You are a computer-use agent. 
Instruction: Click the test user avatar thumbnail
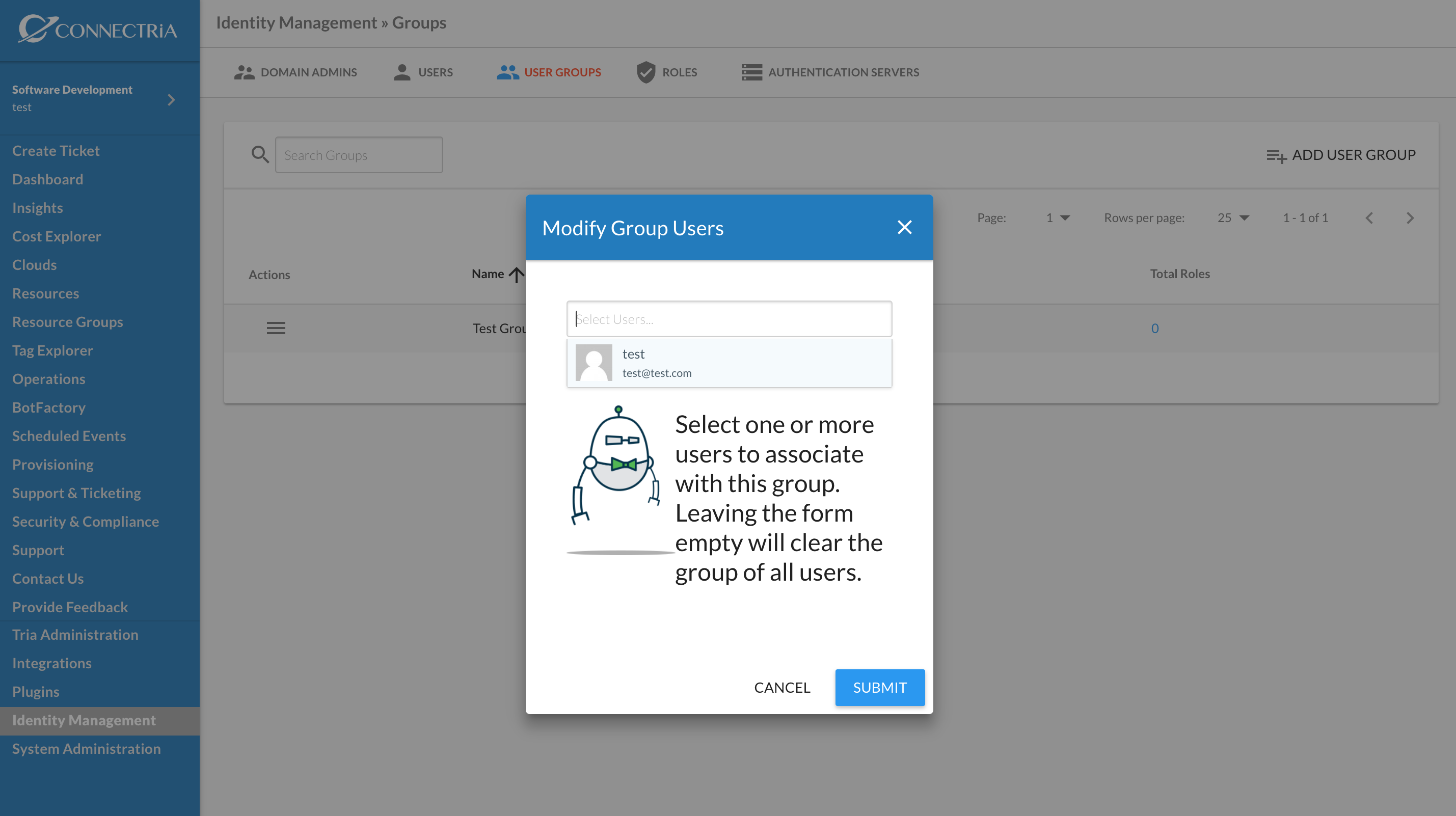tap(594, 362)
